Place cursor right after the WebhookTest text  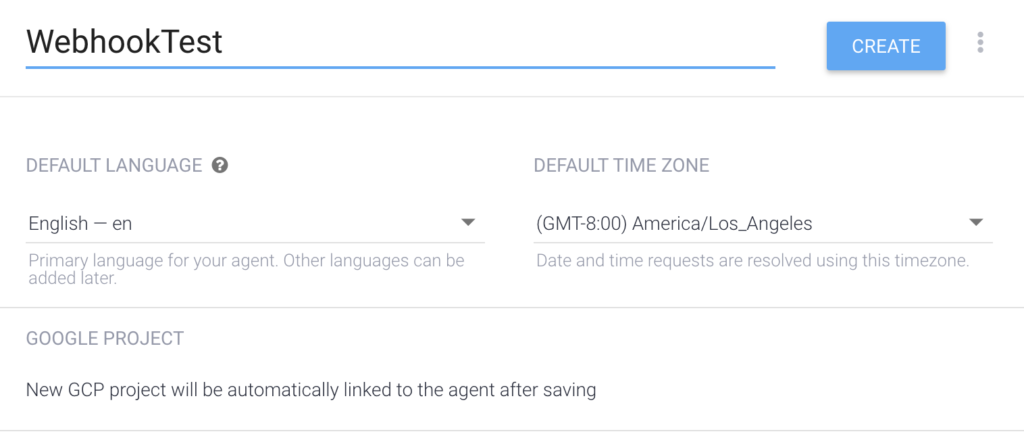224,42
